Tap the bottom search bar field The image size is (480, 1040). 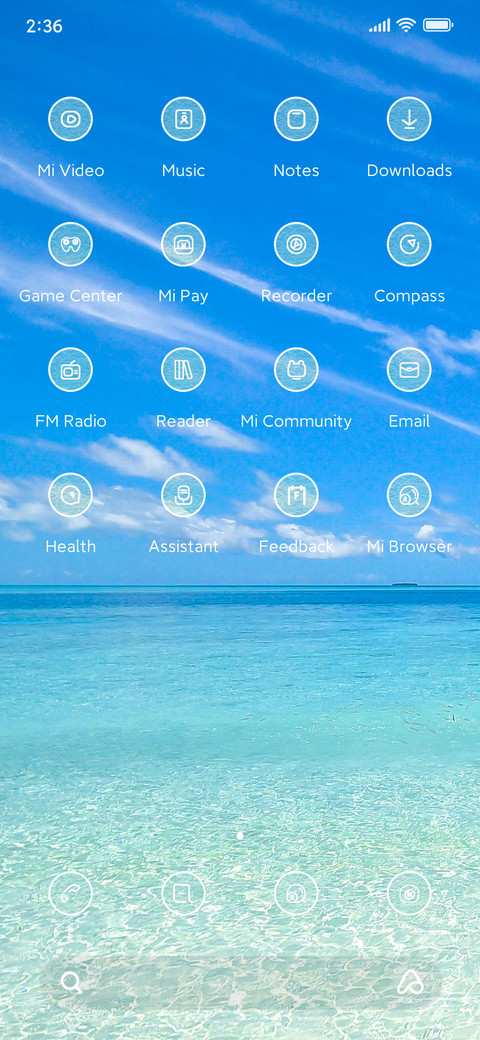pos(240,983)
